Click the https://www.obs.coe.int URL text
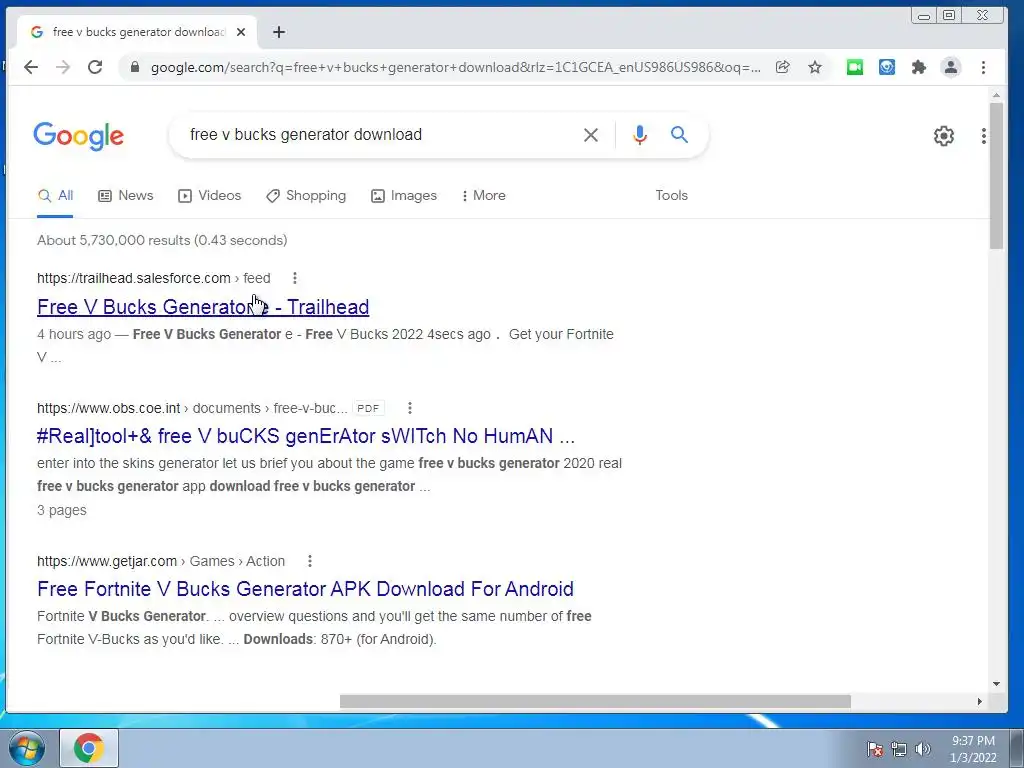The image size is (1024, 768). click(x=108, y=408)
